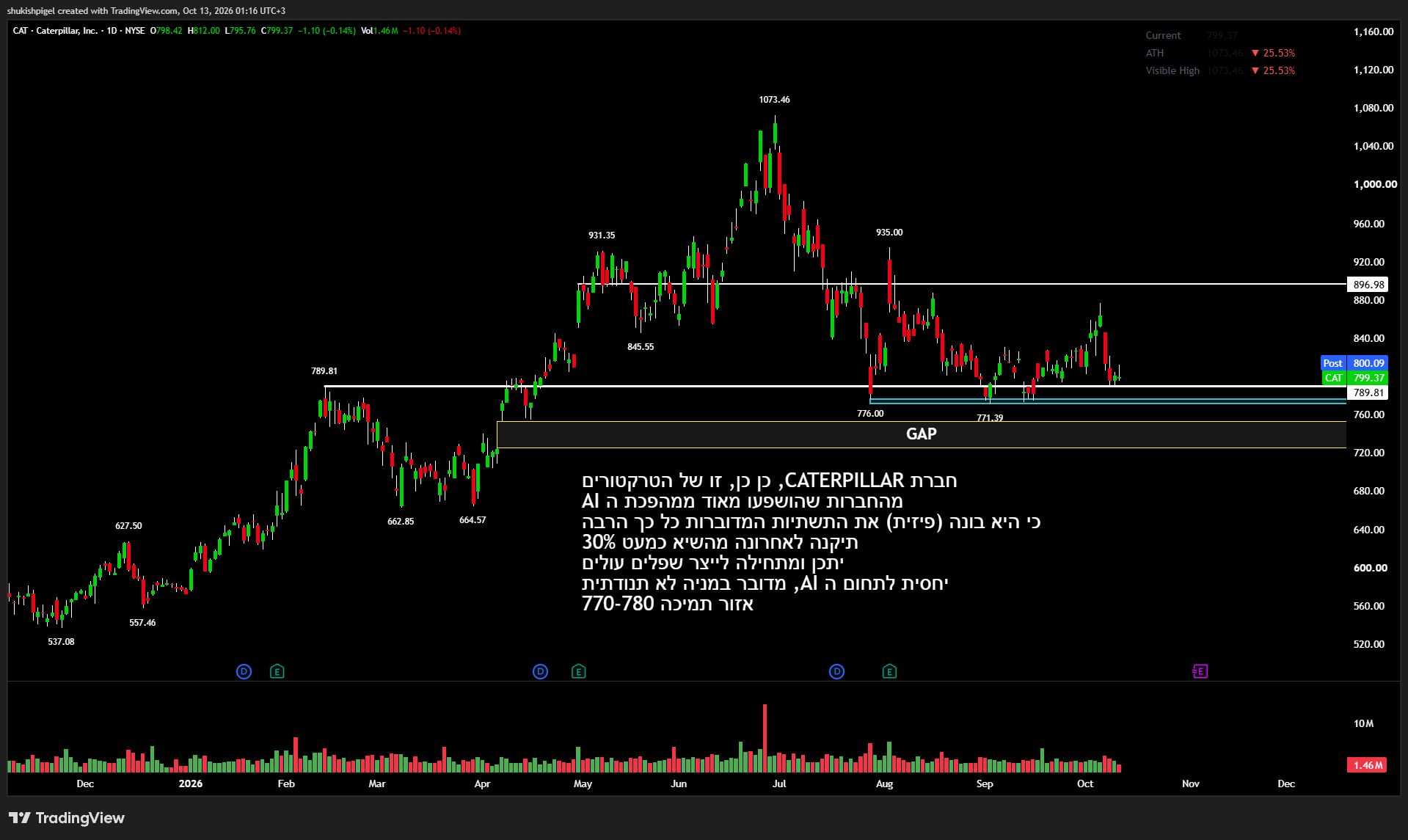Click the Jul label on time axis

779,784
